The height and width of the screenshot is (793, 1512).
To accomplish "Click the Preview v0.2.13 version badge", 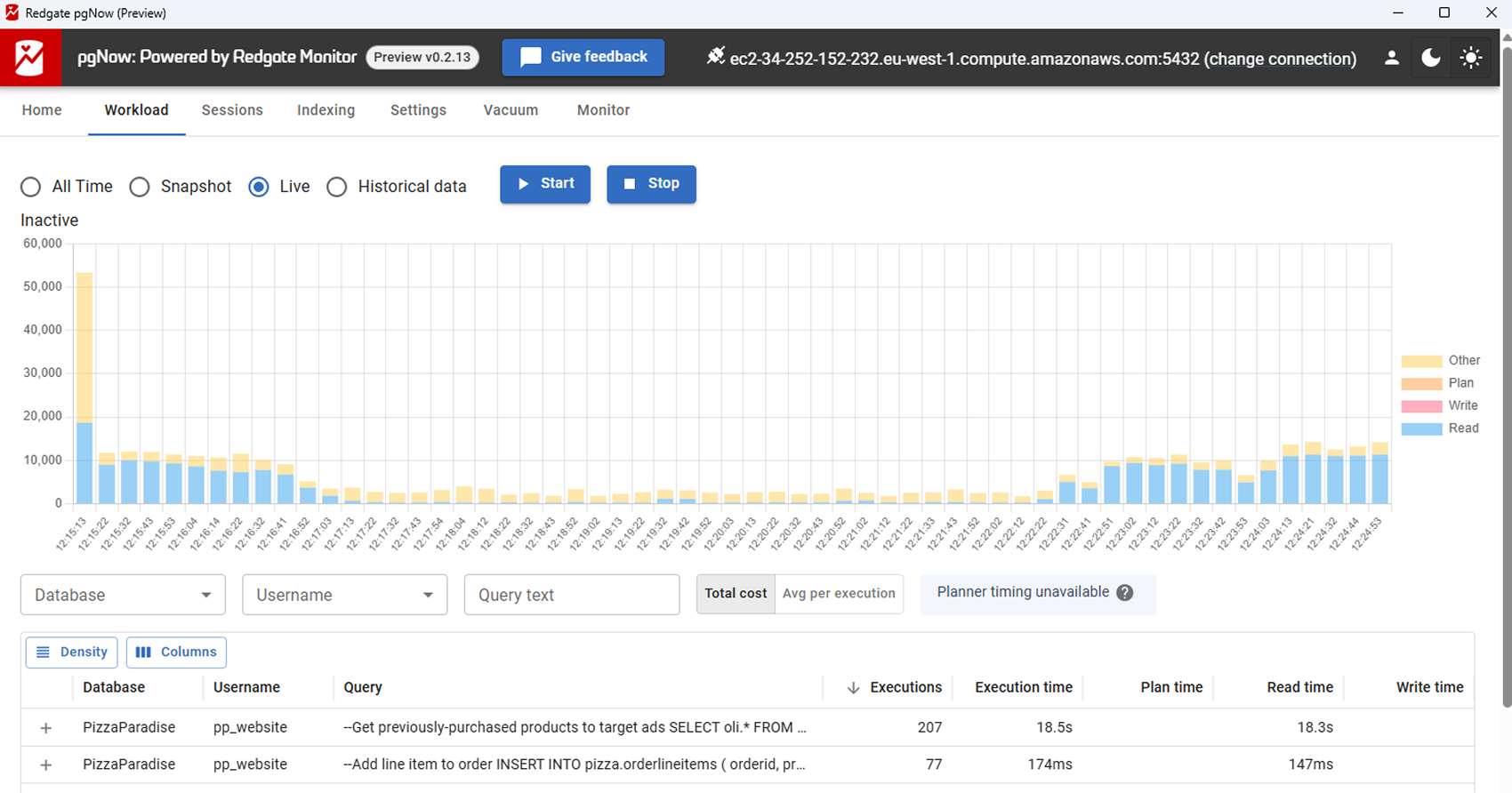I will tap(422, 57).
